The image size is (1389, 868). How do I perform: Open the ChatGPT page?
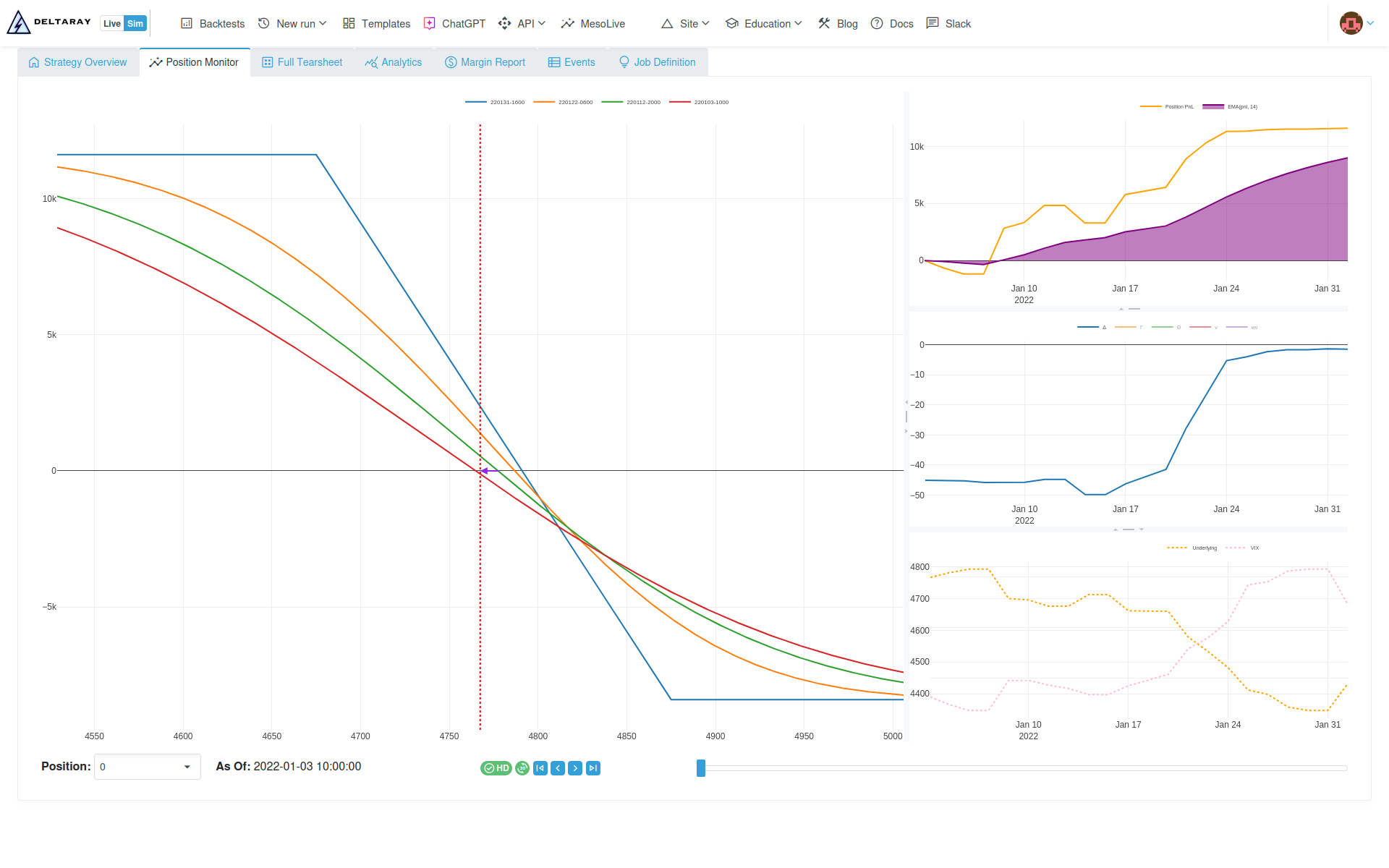click(454, 24)
